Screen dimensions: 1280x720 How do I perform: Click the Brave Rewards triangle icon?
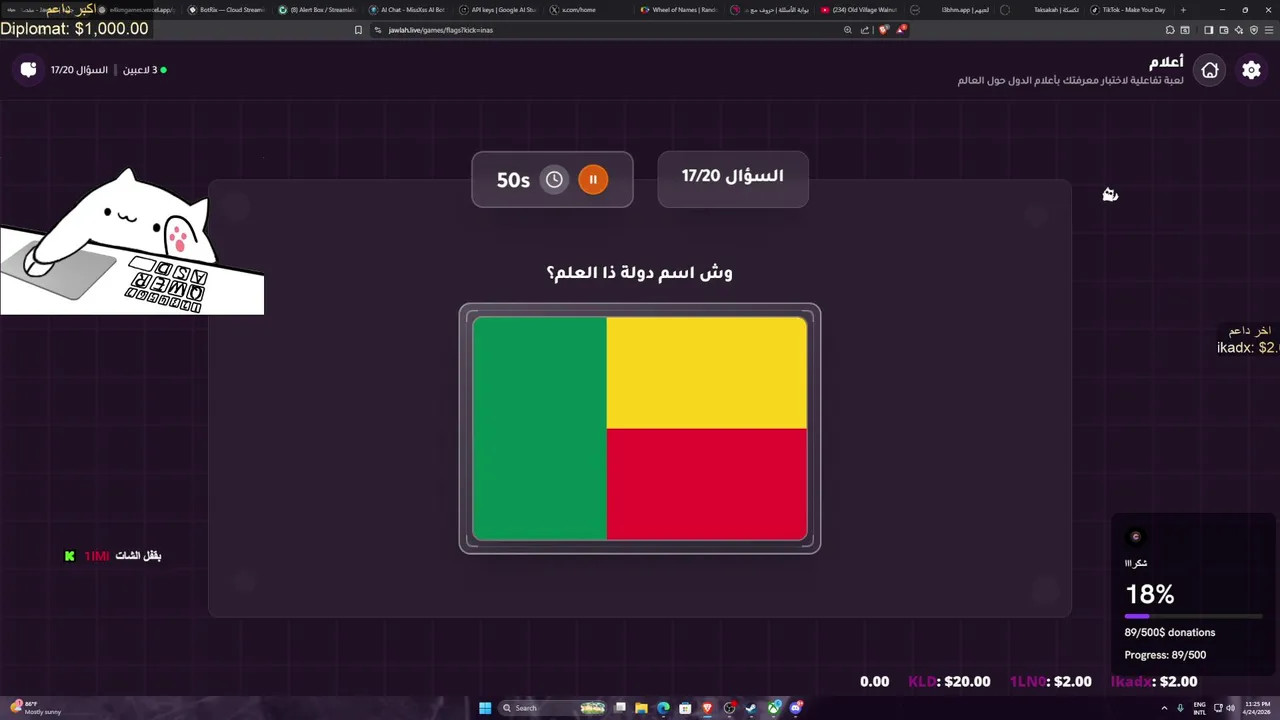902,30
